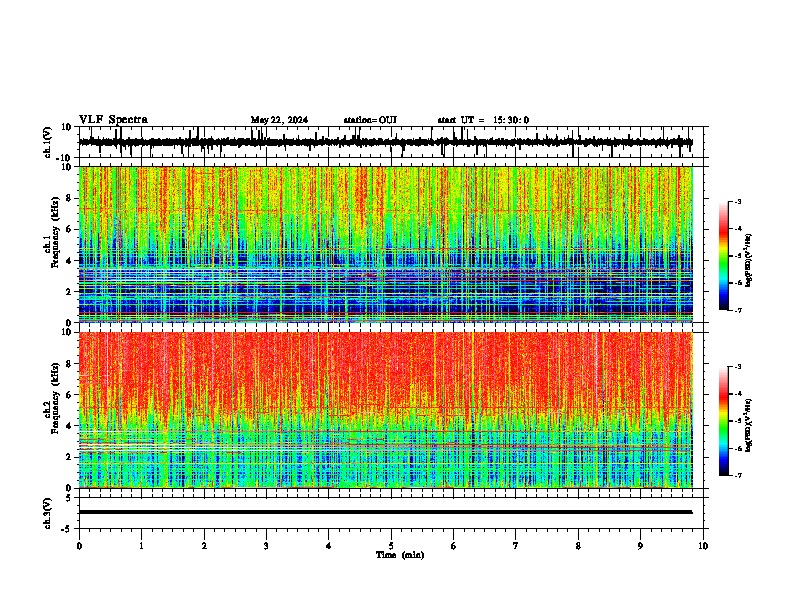Click the "station=OUI" label
Viewport: 792px width, 612px height.
(x=370, y=120)
